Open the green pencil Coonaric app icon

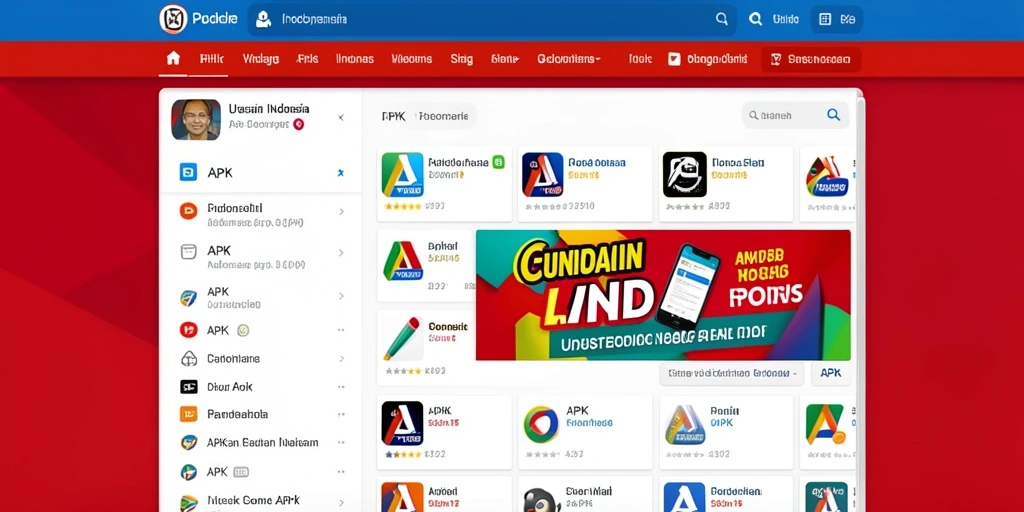[402, 338]
